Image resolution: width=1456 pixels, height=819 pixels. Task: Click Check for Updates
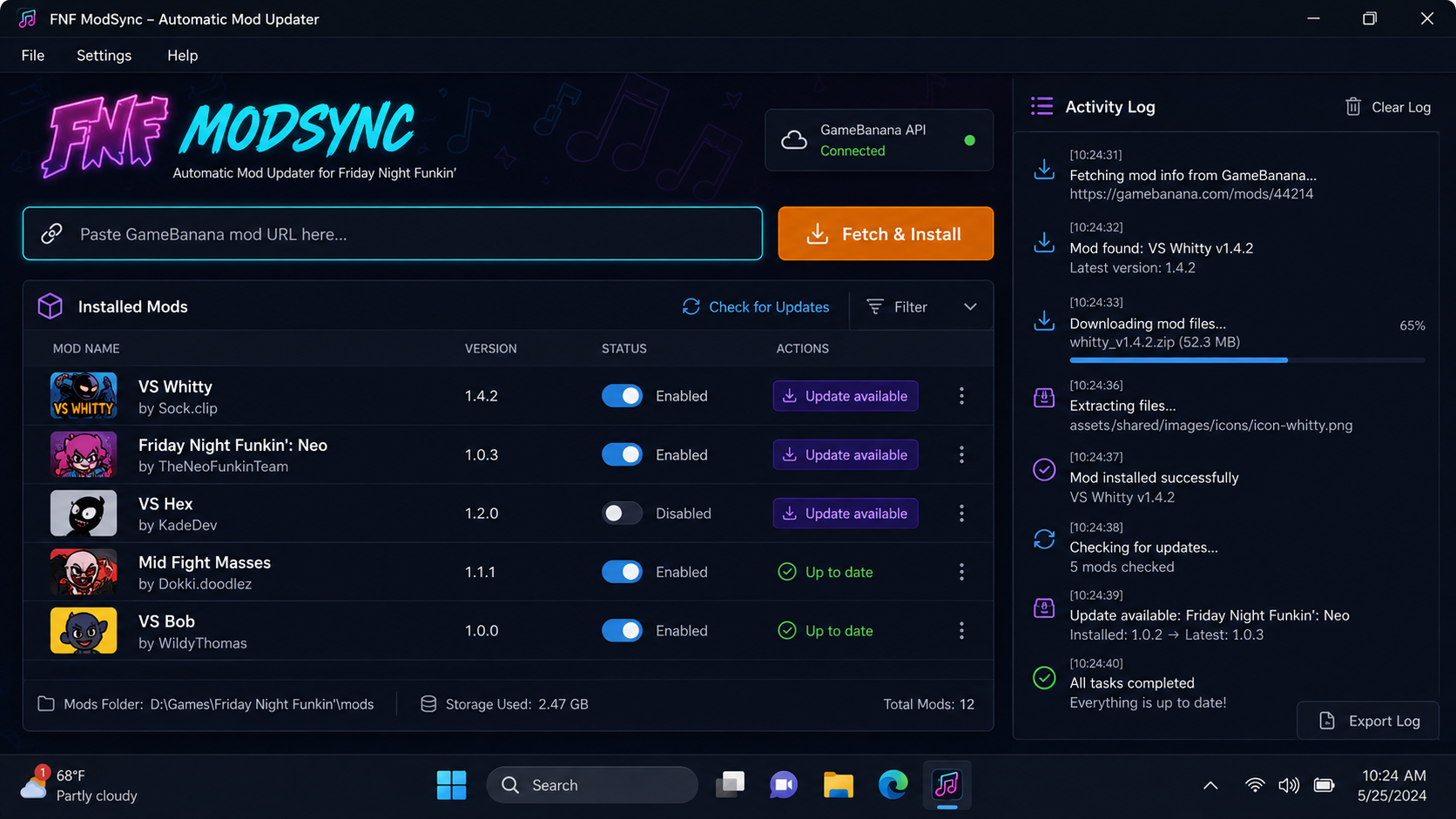[x=756, y=307]
